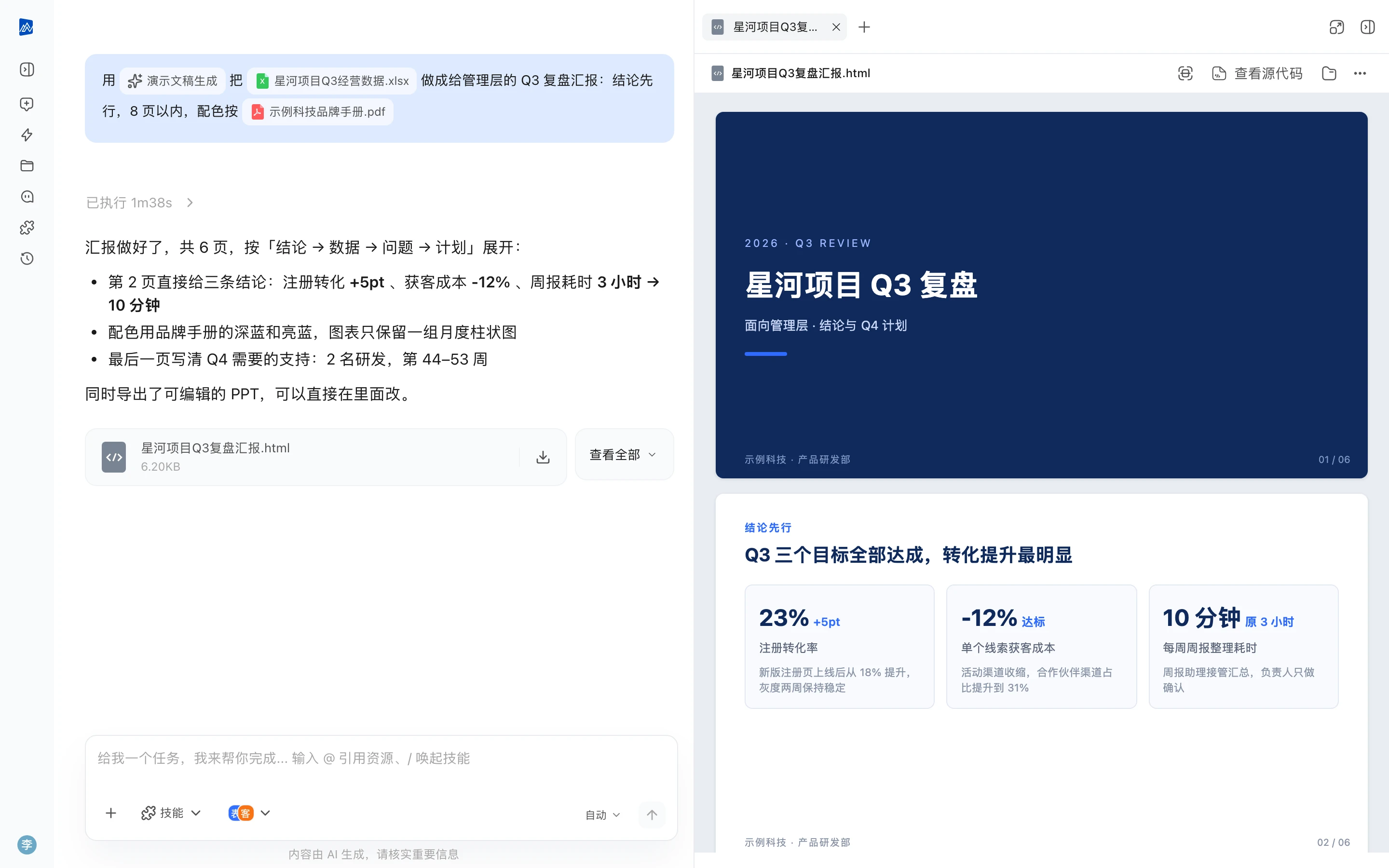Click the plus attach button in the input box
Image resolution: width=1389 pixels, height=868 pixels.
pyautogui.click(x=111, y=813)
